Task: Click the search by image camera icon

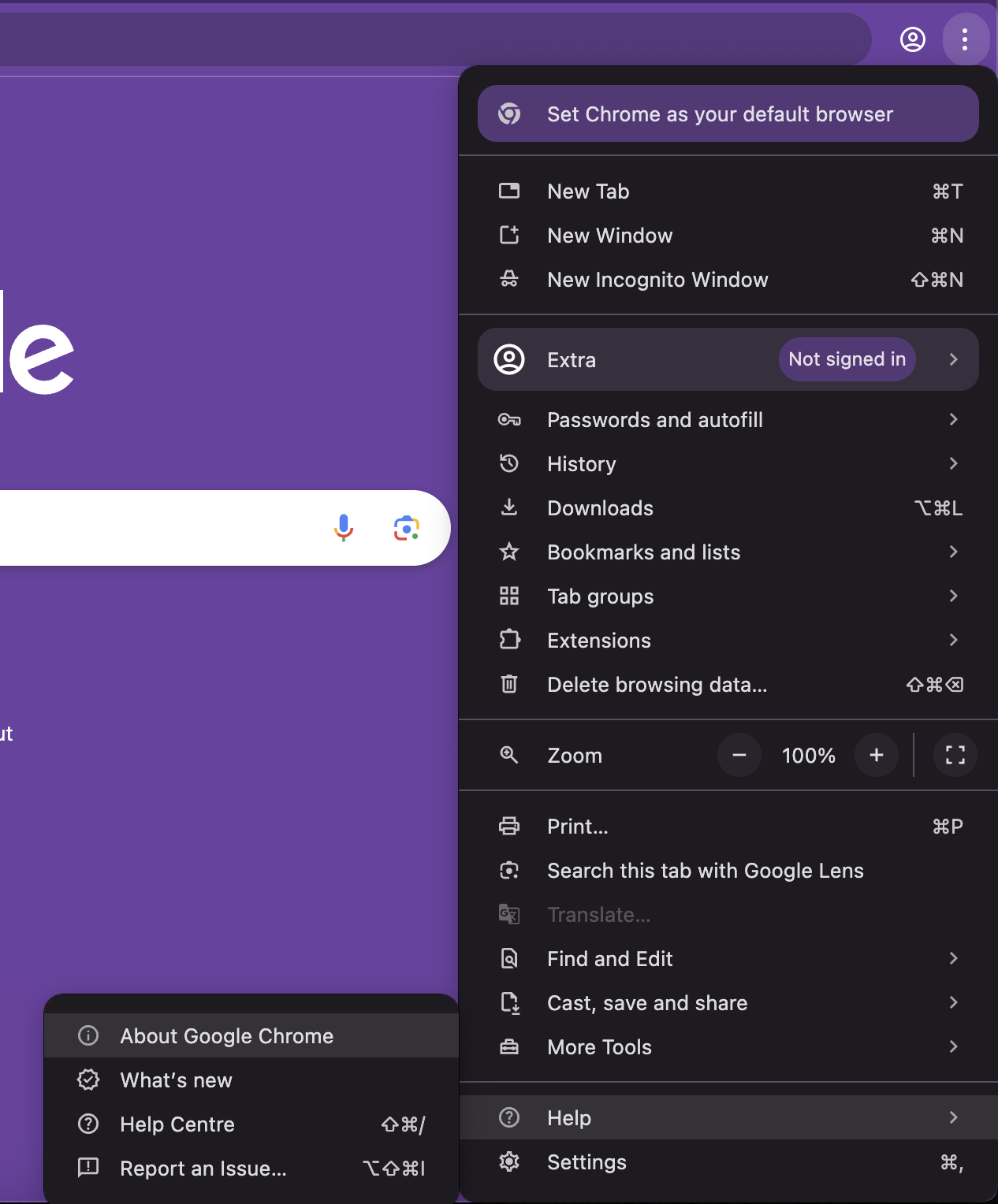Action: (x=407, y=528)
